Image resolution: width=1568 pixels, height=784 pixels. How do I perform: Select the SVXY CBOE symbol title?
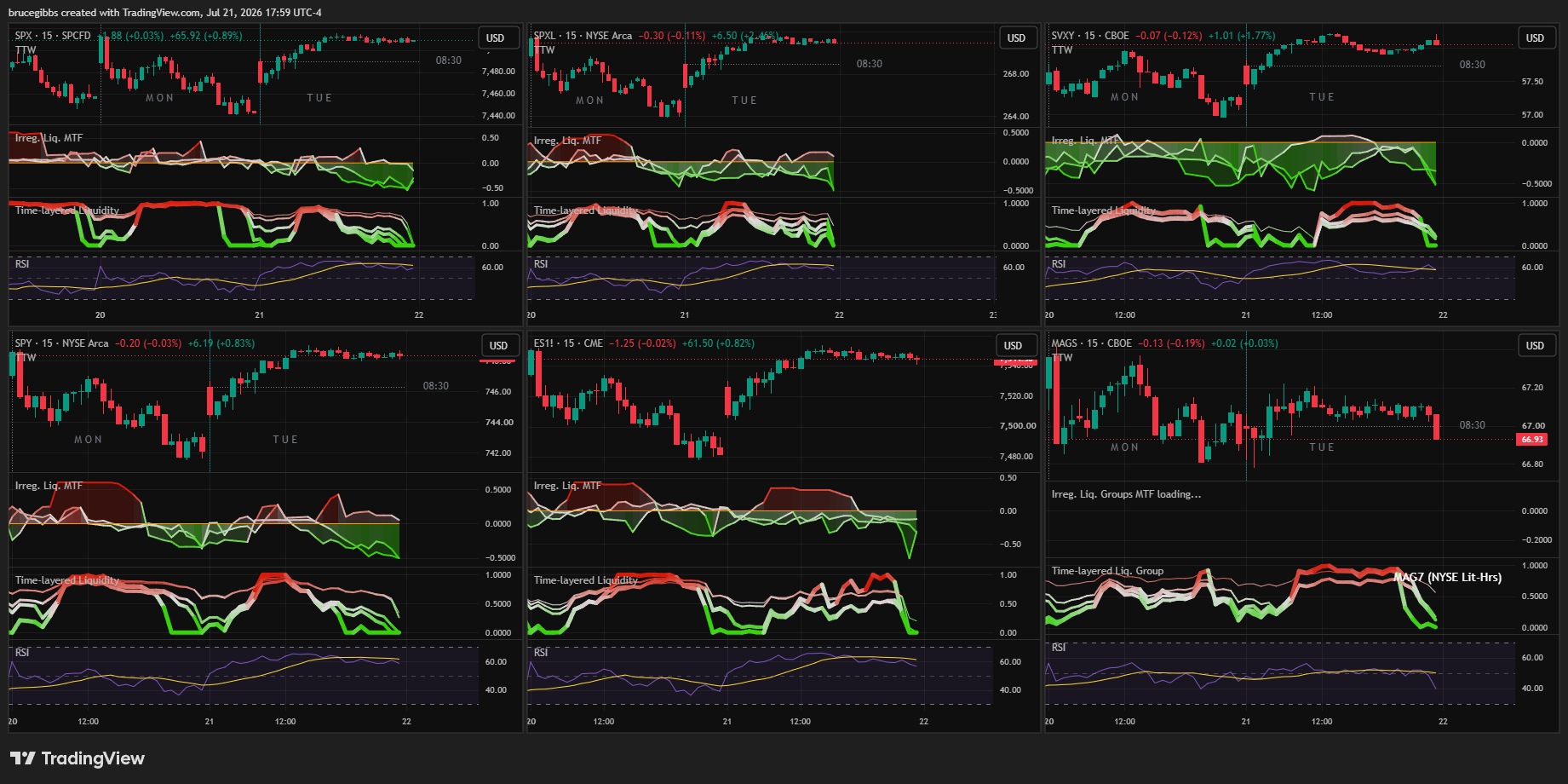(1090, 36)
